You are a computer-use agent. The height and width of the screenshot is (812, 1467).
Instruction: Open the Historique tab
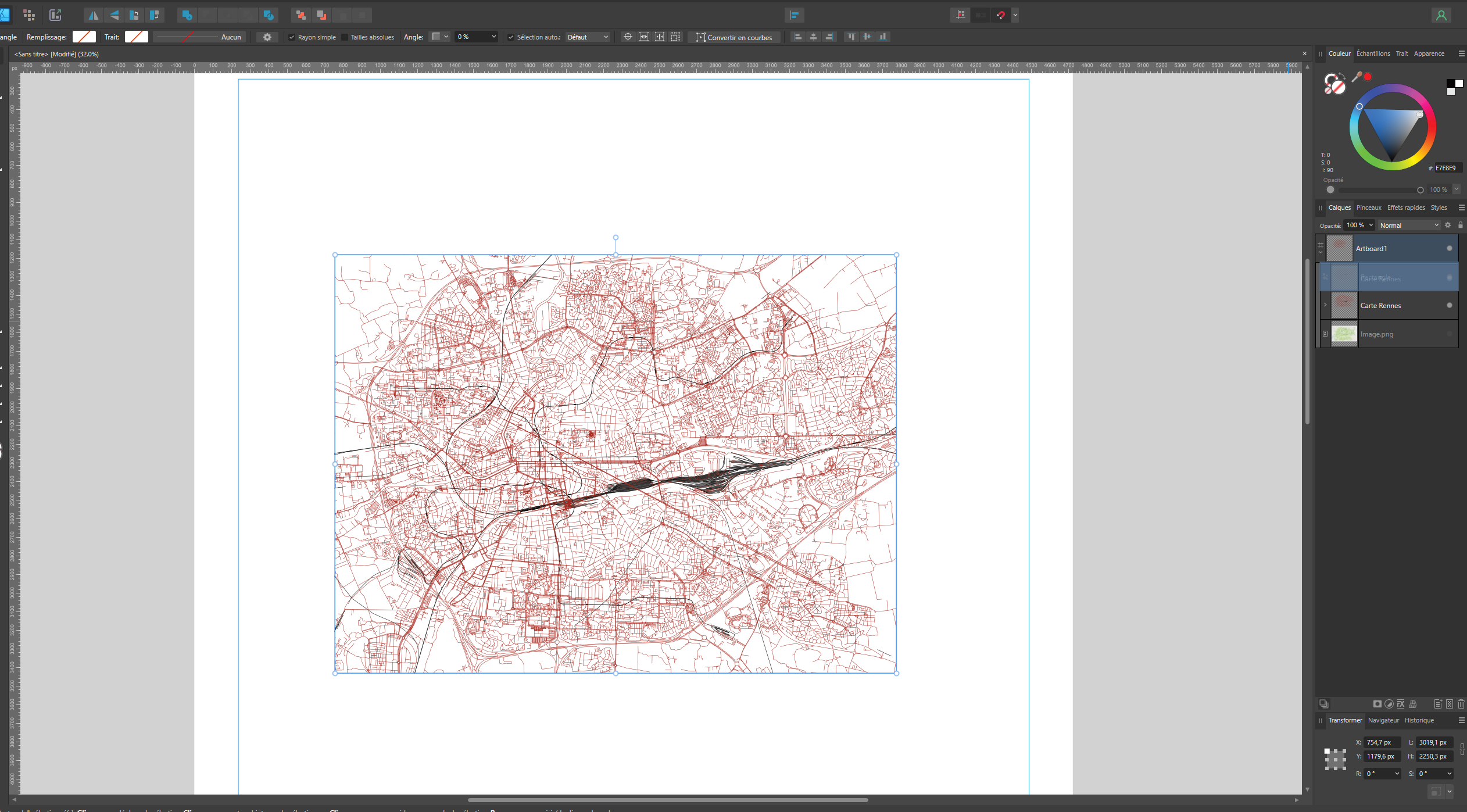[x=1419, y=720]
